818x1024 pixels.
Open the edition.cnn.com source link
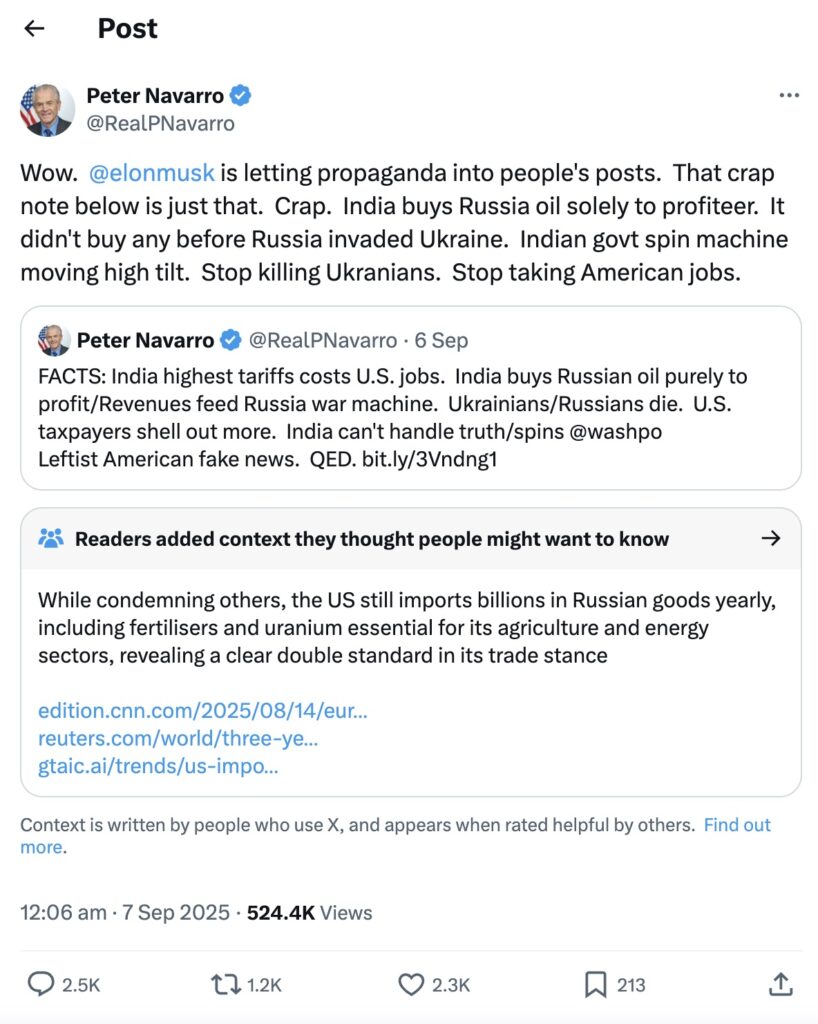(202, 712)
